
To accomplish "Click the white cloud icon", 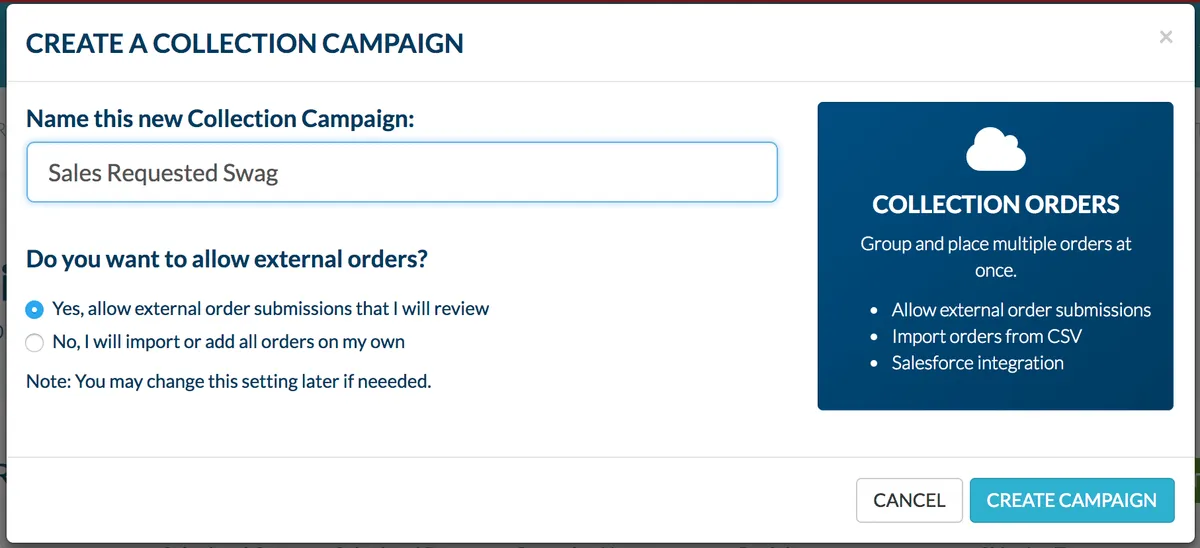I will (995, 150).
